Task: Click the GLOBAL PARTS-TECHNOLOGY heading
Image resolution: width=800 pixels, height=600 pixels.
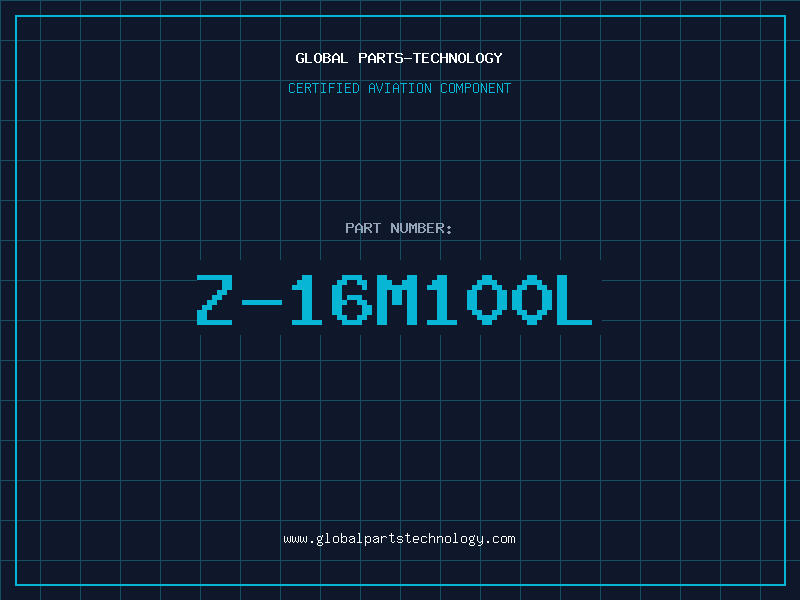Action: [x=399, y=58]
